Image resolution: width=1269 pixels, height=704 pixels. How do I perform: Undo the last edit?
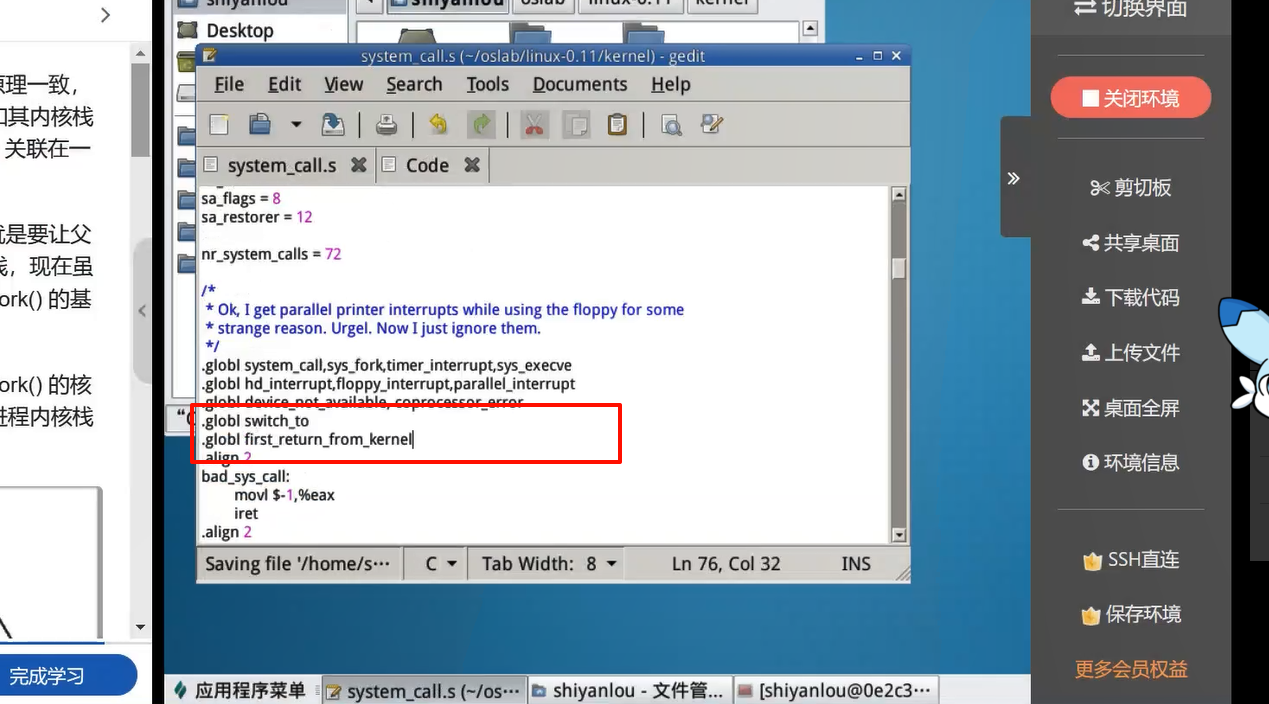(x=438, y=125)
